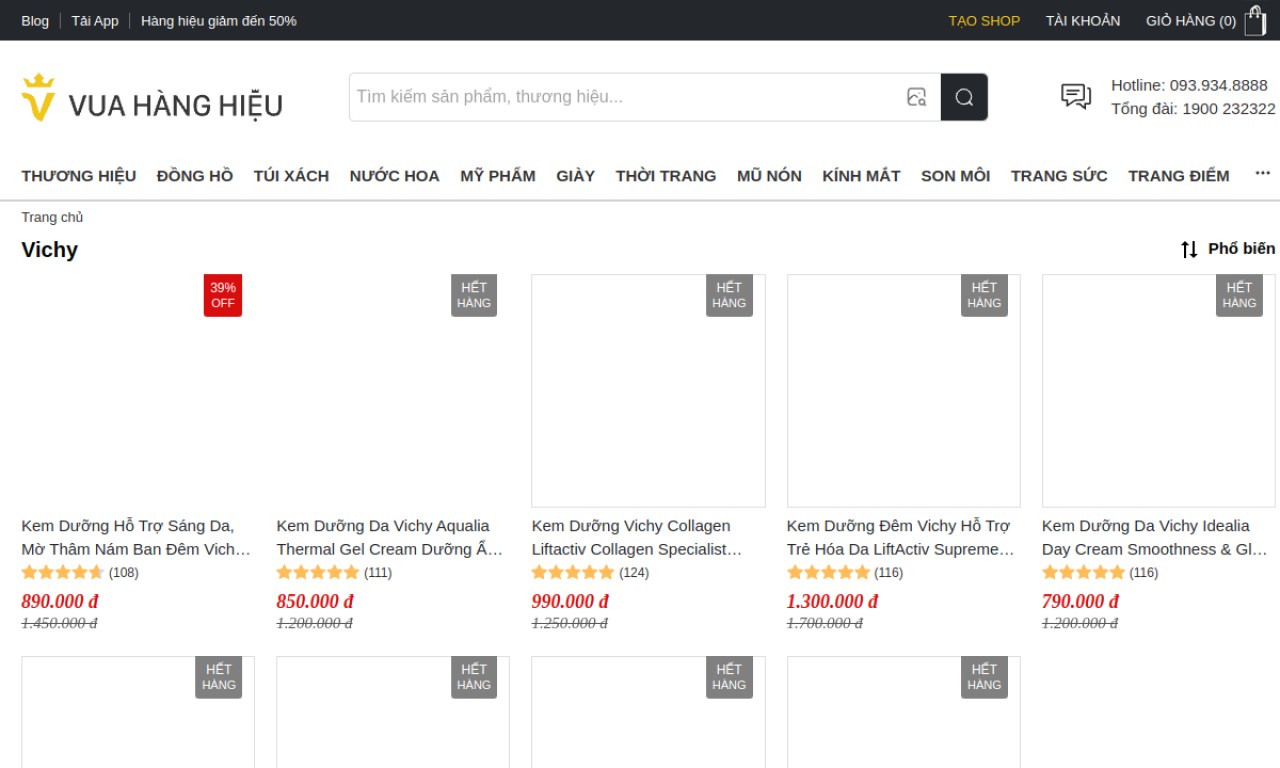
Task: Open TRANG ĐIỂM category
Action: point(1179,176)
